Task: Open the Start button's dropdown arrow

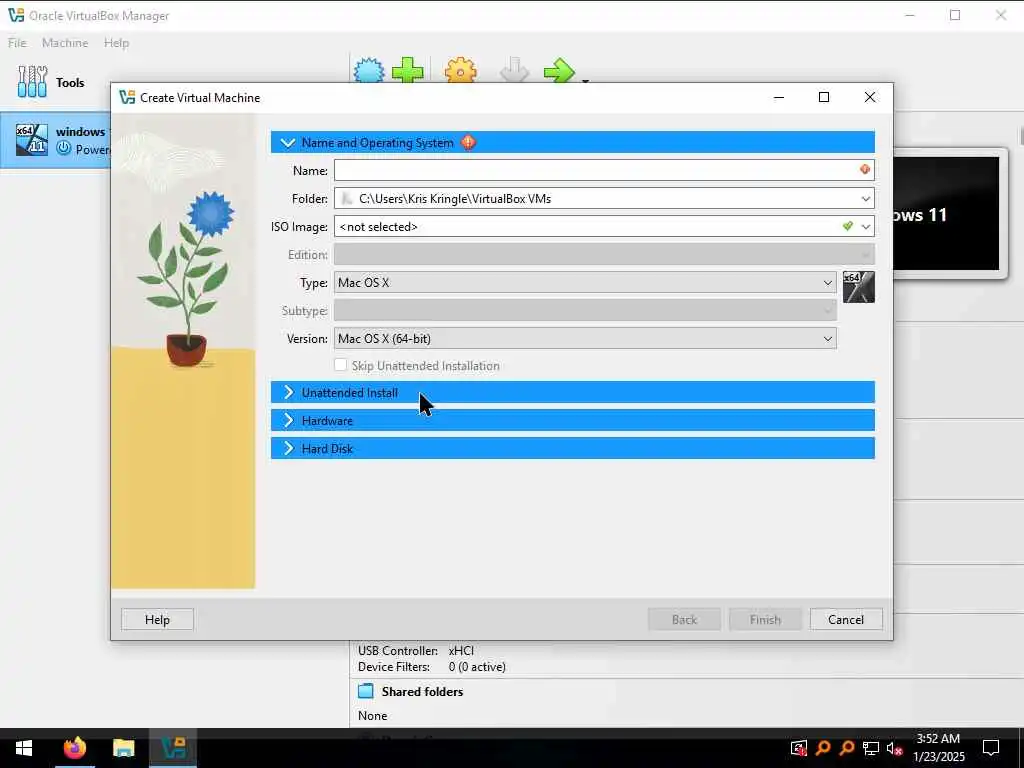Action: tap(585, 81)
